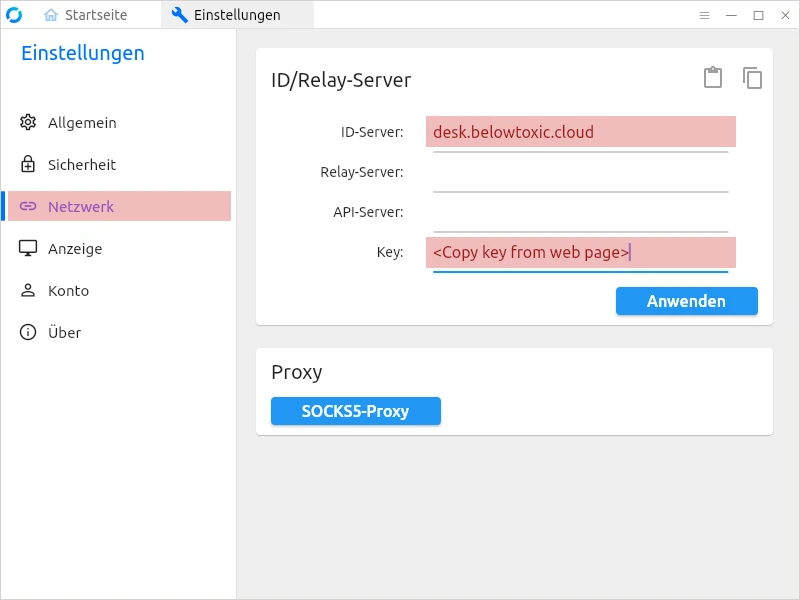
Task: Click the monitor icon next to Anzeige
Action: [x=29, y=248]
